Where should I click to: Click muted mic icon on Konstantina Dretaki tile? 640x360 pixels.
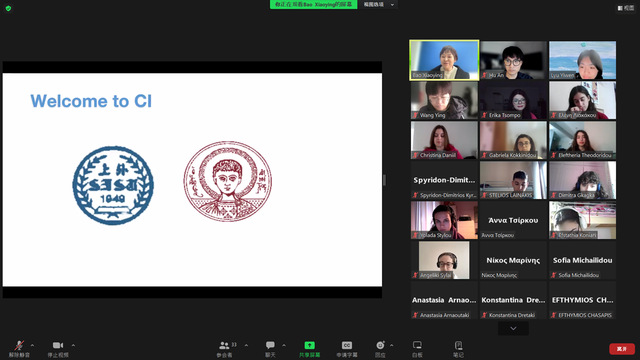tap(484, 315)
